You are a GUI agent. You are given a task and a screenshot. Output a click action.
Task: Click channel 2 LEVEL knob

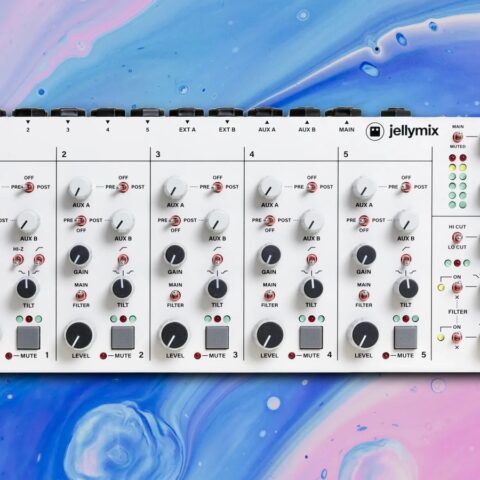coord(79,335)
